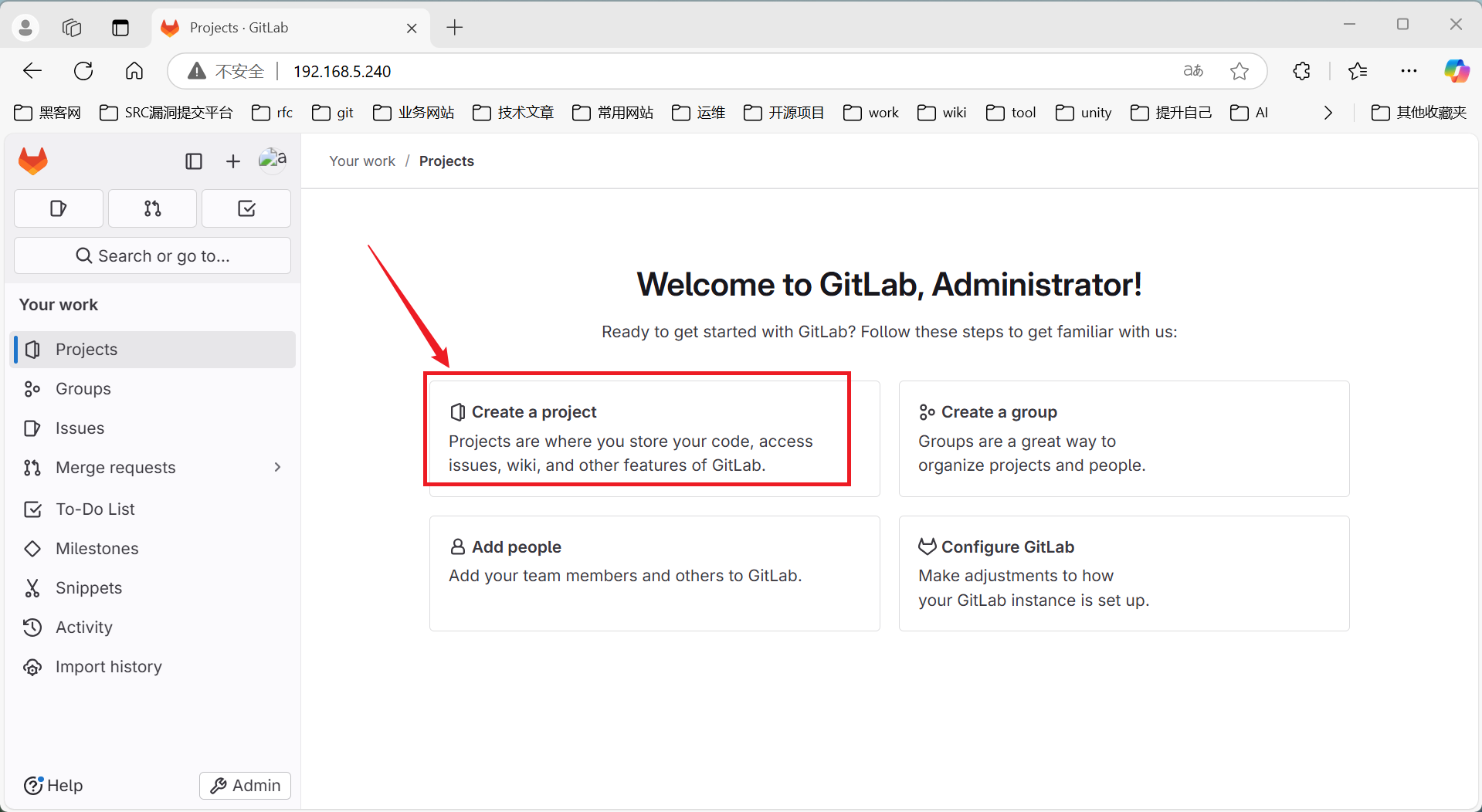The image size is (1482, 812).
Task: Open the Create a project card
Action: tap(654, 438)
